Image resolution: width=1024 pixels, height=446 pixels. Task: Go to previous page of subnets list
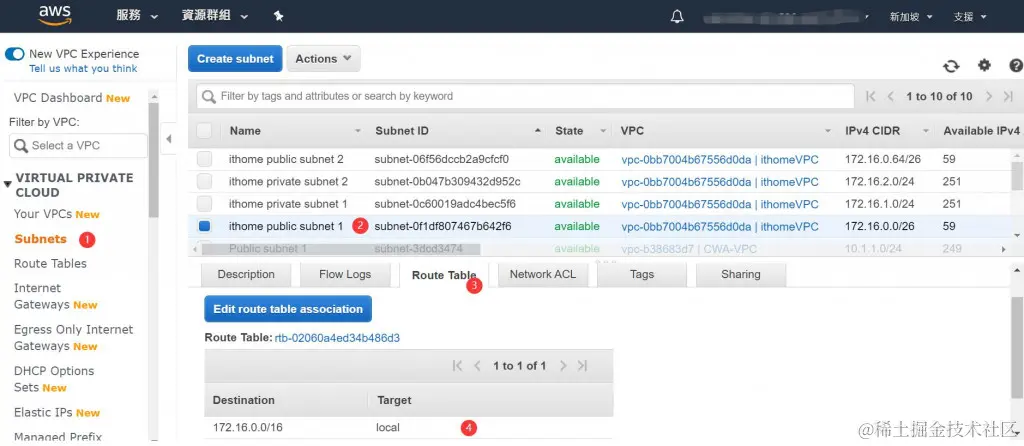tap(891, 97)
